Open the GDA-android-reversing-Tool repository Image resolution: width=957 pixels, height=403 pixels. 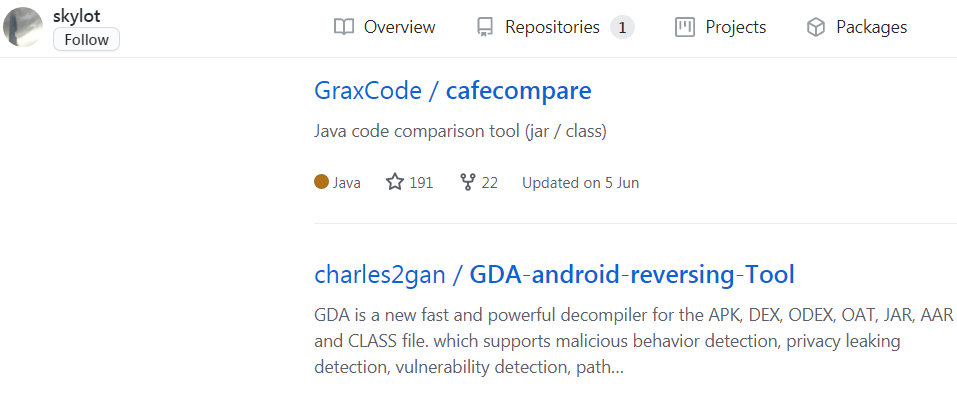point(631,274)
